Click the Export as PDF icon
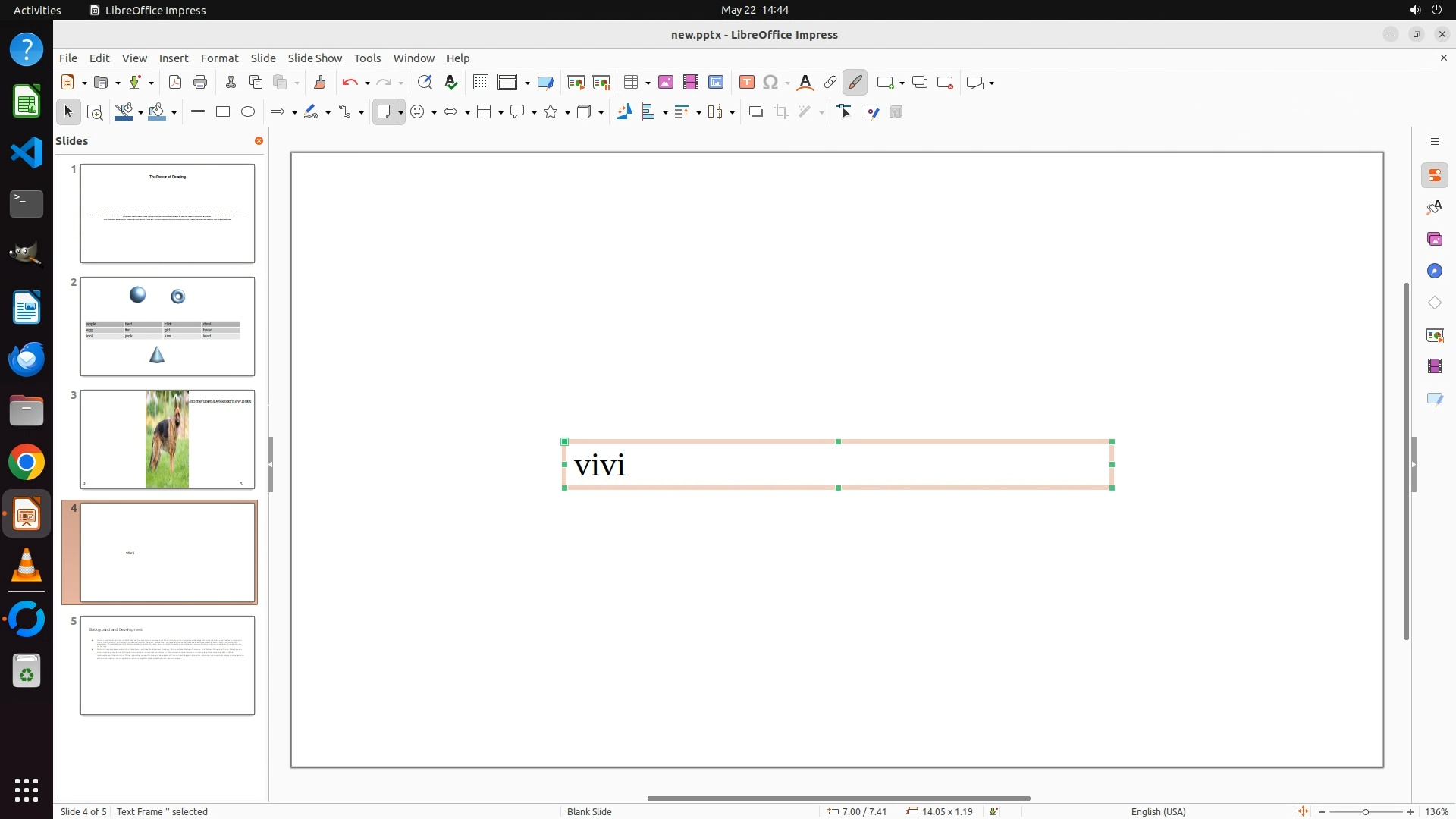The height and width of the screenshot is (819, 1456). point(175,83)
